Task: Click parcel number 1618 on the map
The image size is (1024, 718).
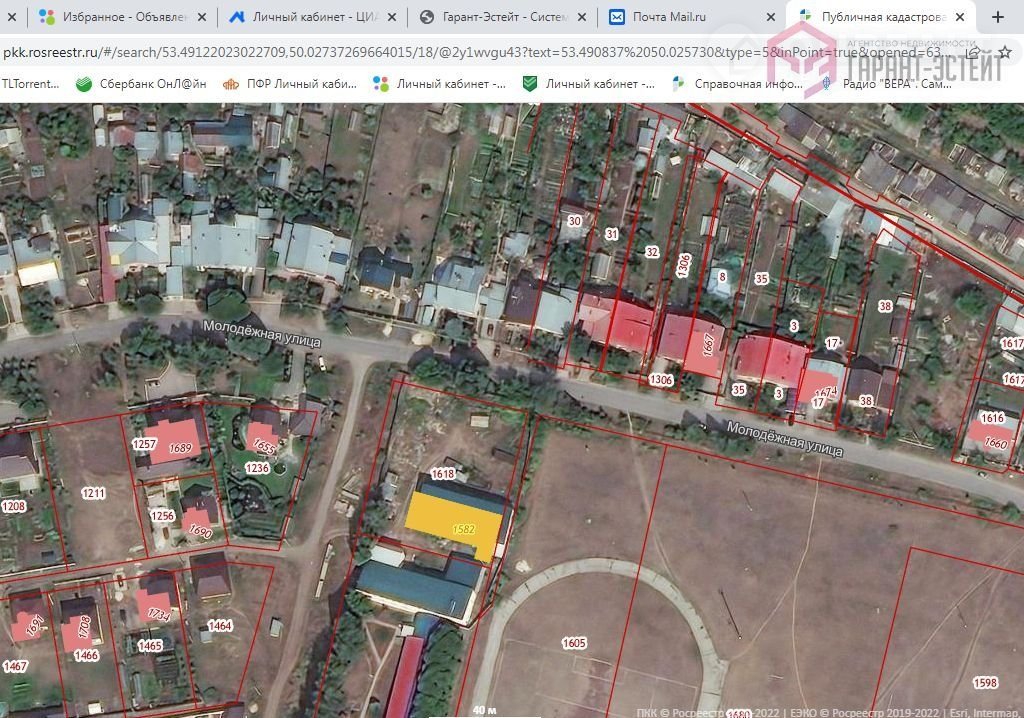Action: 442,473
